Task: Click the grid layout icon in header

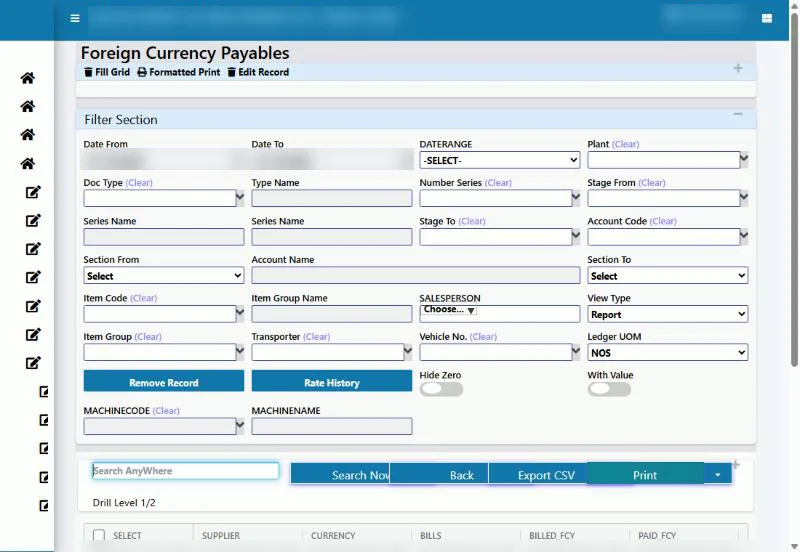Action: 766,18
